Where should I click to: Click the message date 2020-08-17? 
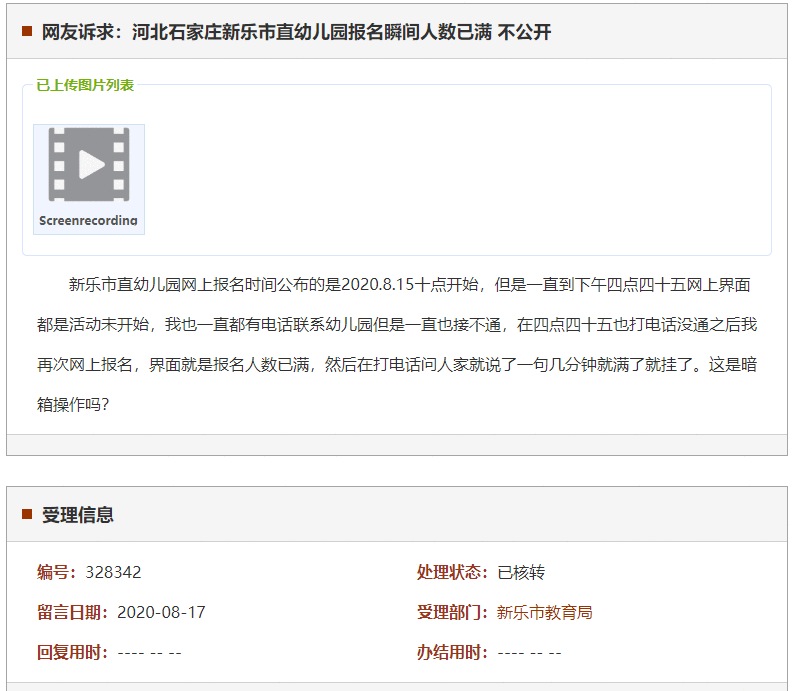coord(161,612)
